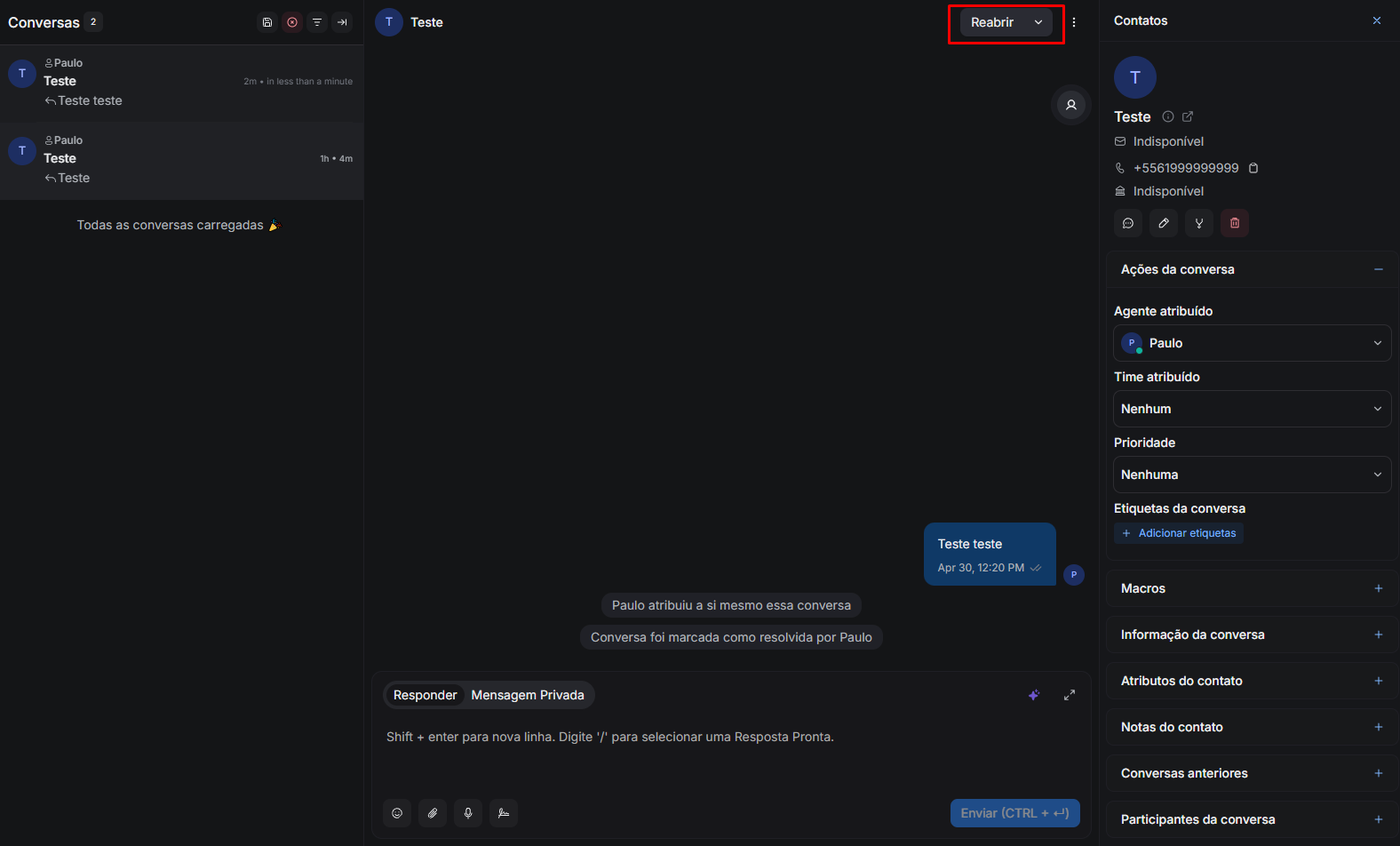1400x846 pixels.
Task: Click the email envelope icon in contact details
Action: pos(1120,141)
